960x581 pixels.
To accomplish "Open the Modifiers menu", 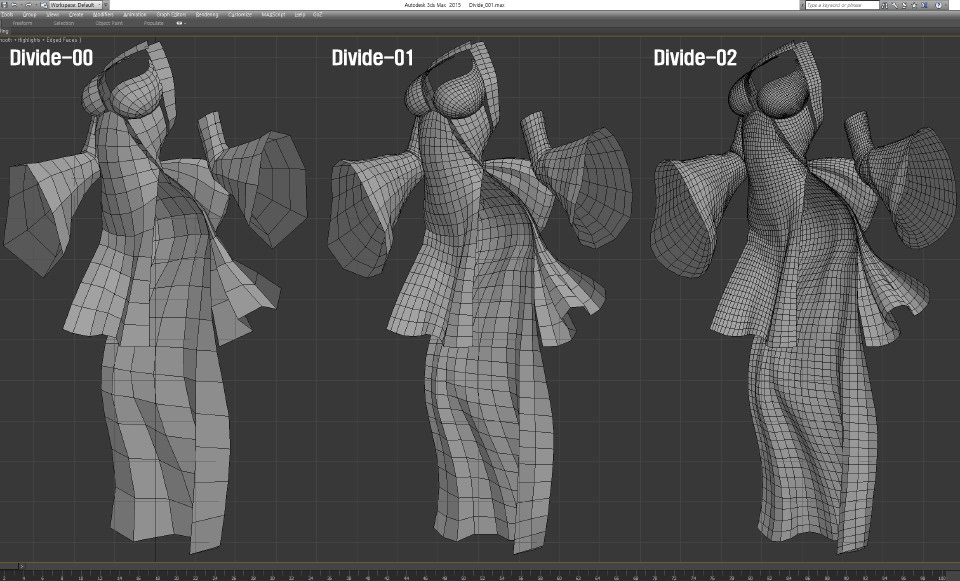I will point(103,14).
